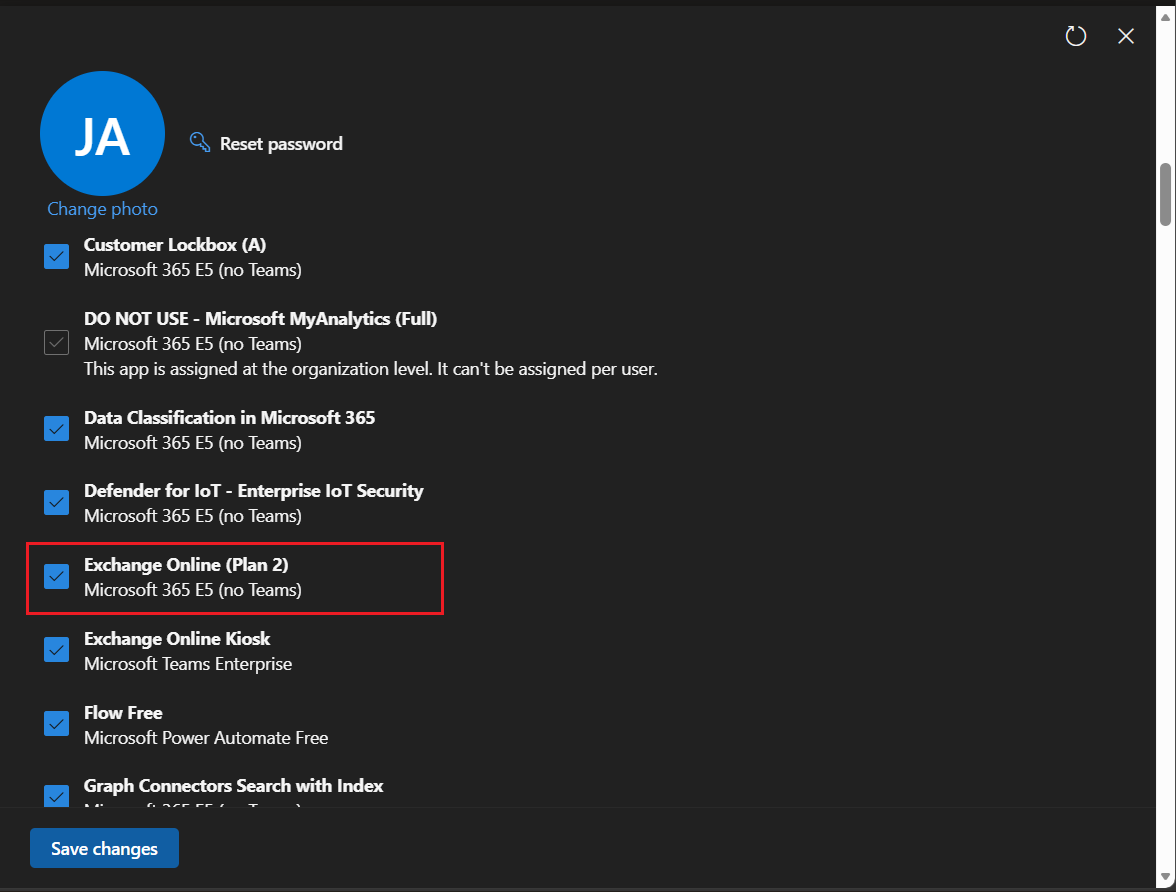Click 'Defender for IoT - Enterprise IoT Security' label

click(254, 491)
